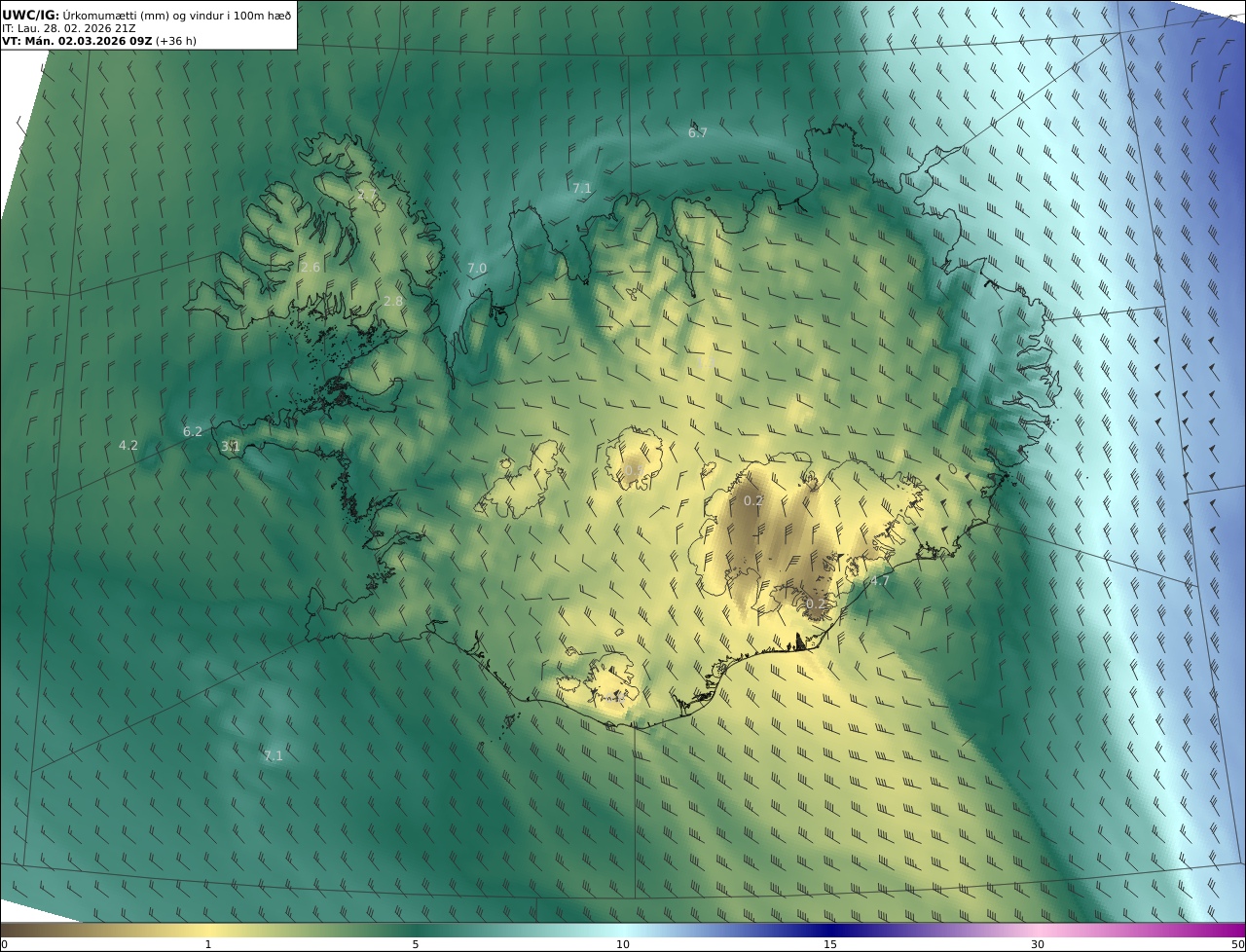This screenshot has height=952, width=1246.
Task: Click the valid time 'VT: Mán. 02.03.2026 09Z'
Action: point(77,42)
